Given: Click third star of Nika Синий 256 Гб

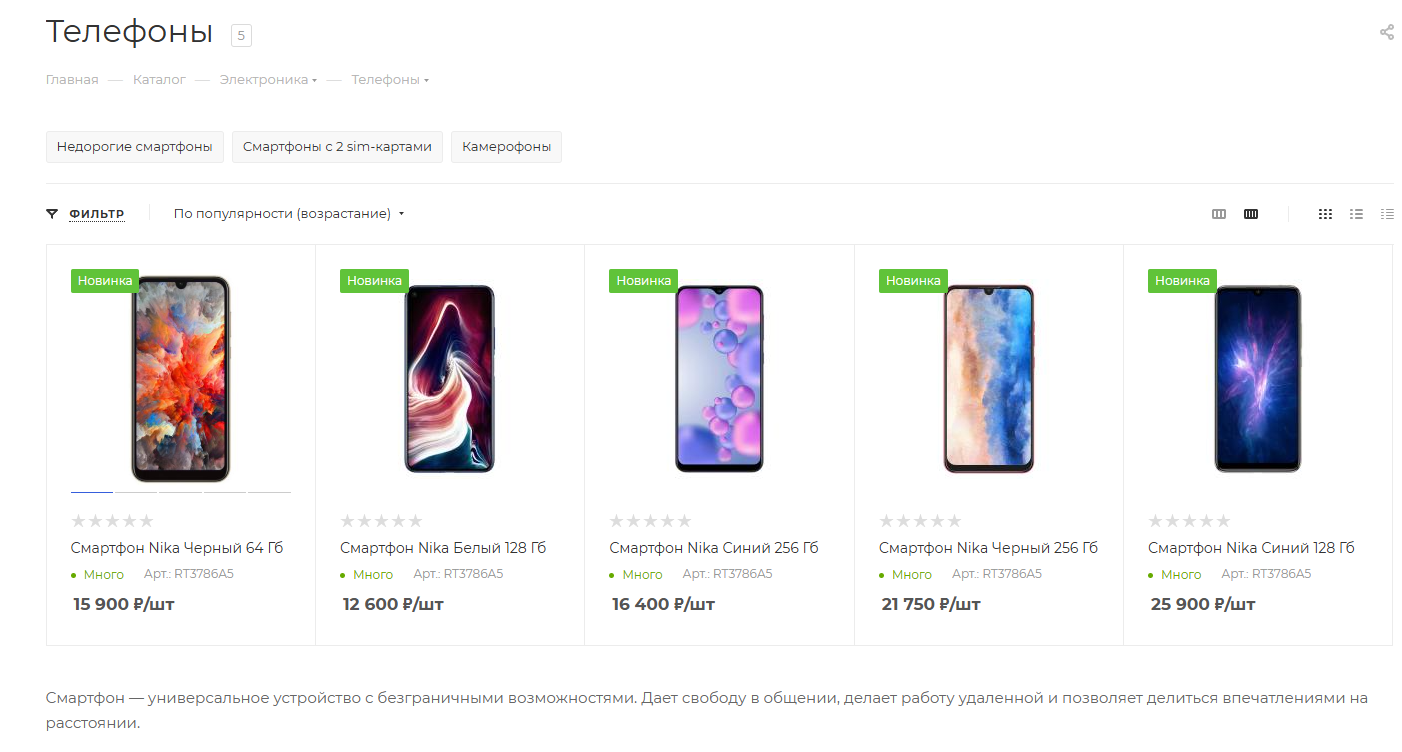Looking at the screenshot, I should [x=651, y=521].
